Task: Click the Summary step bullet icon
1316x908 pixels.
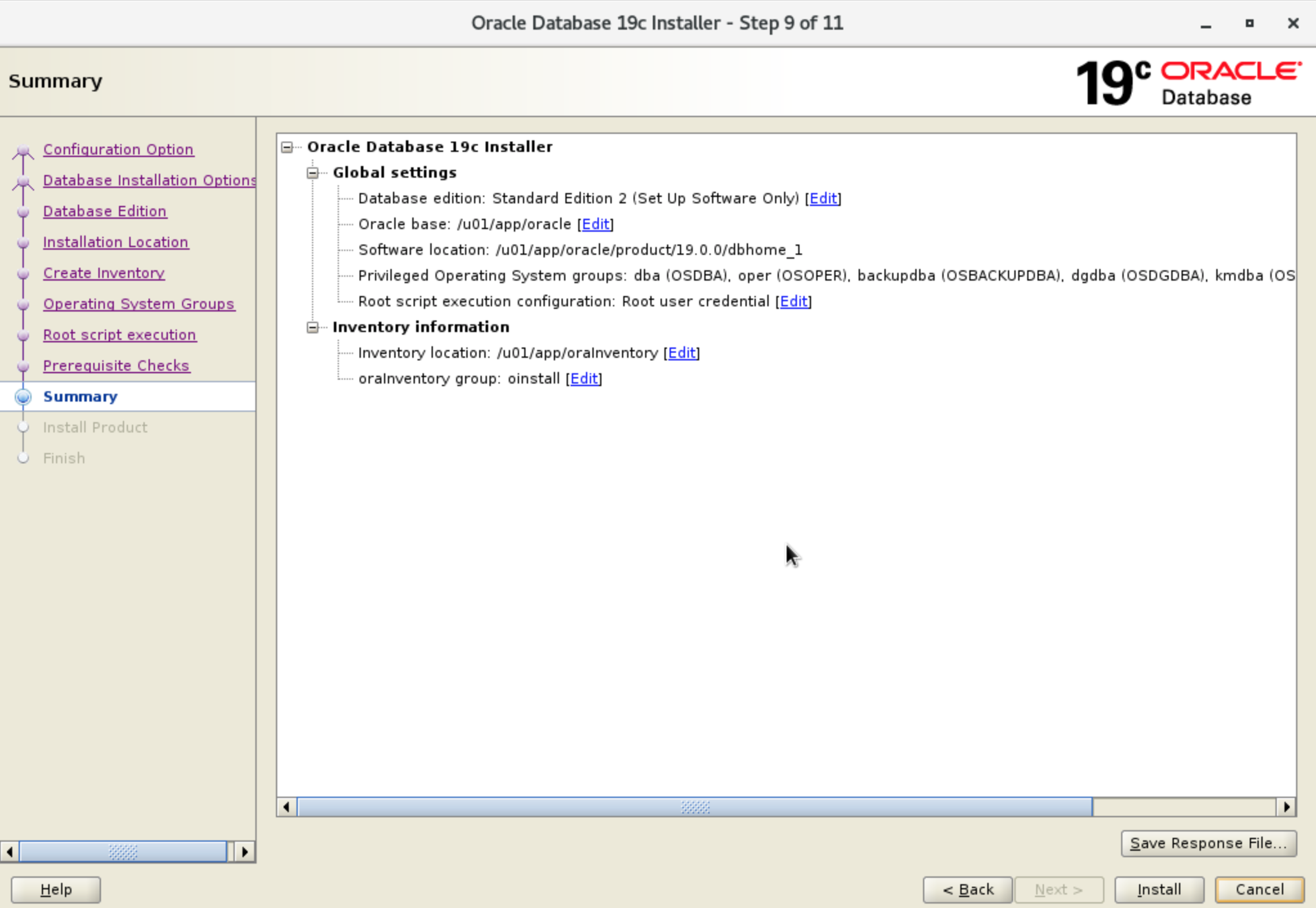Action: (23, 396)
